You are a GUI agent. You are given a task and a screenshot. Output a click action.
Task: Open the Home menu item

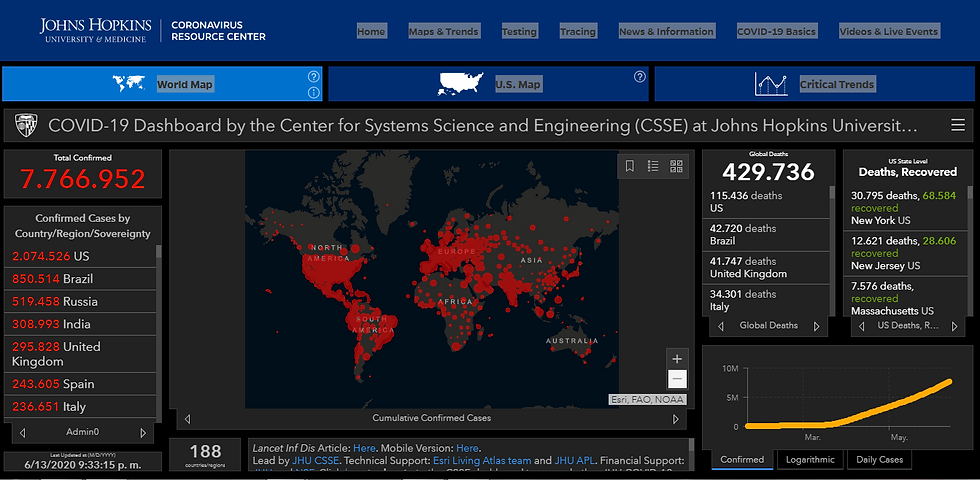coord(371,31)
